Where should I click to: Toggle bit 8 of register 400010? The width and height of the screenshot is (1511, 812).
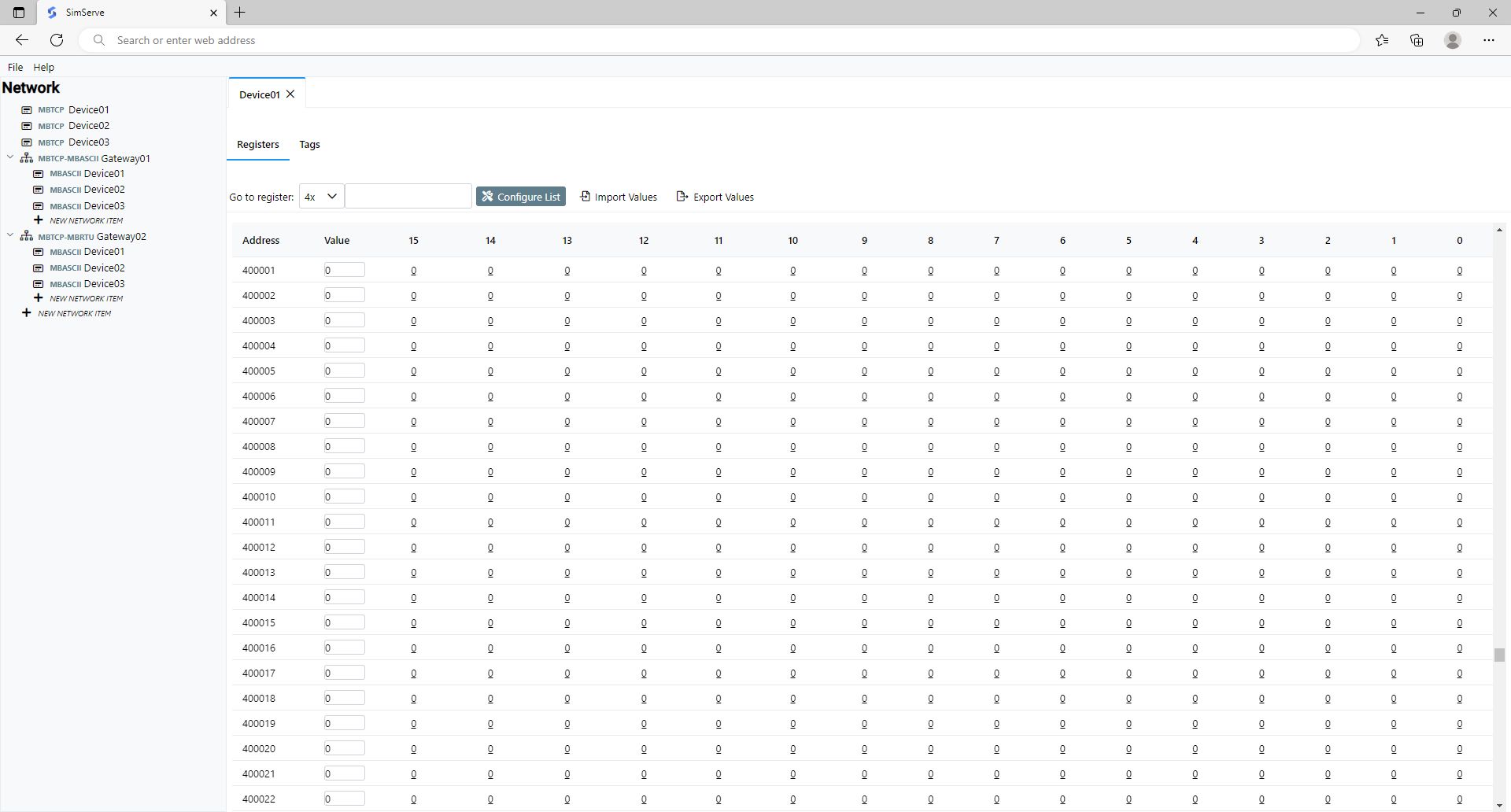(929, 496)
